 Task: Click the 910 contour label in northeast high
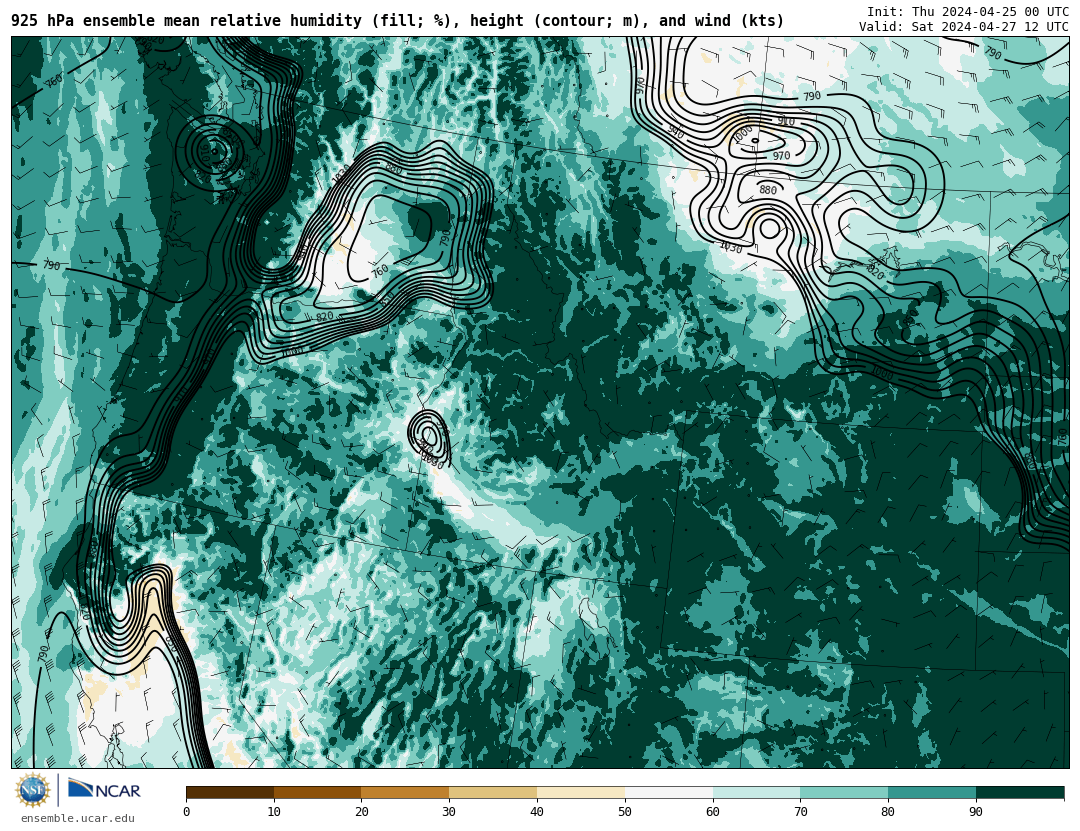(x=786, y=121)
